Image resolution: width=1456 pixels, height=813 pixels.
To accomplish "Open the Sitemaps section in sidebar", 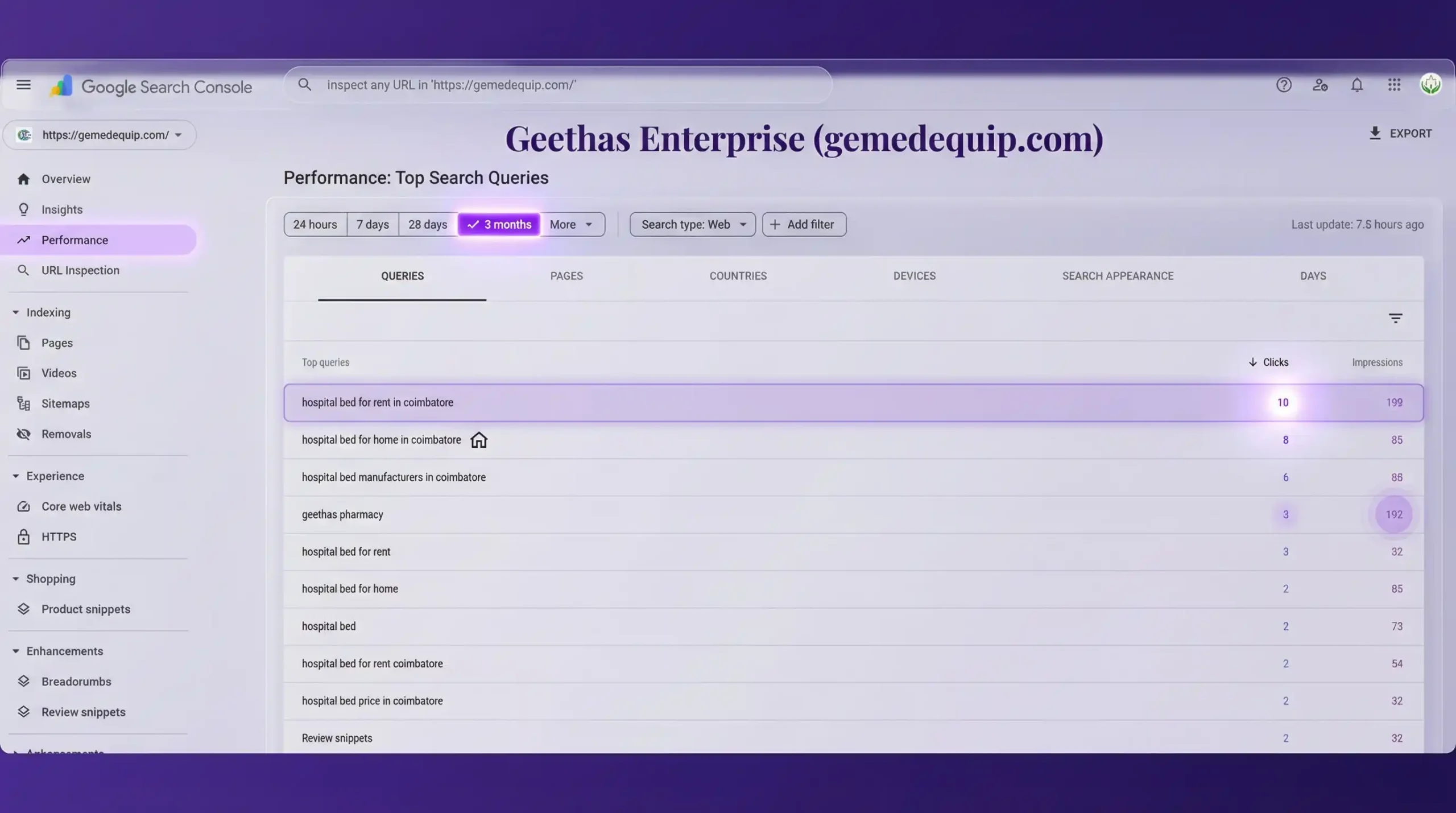I will (x=65, y=403).
